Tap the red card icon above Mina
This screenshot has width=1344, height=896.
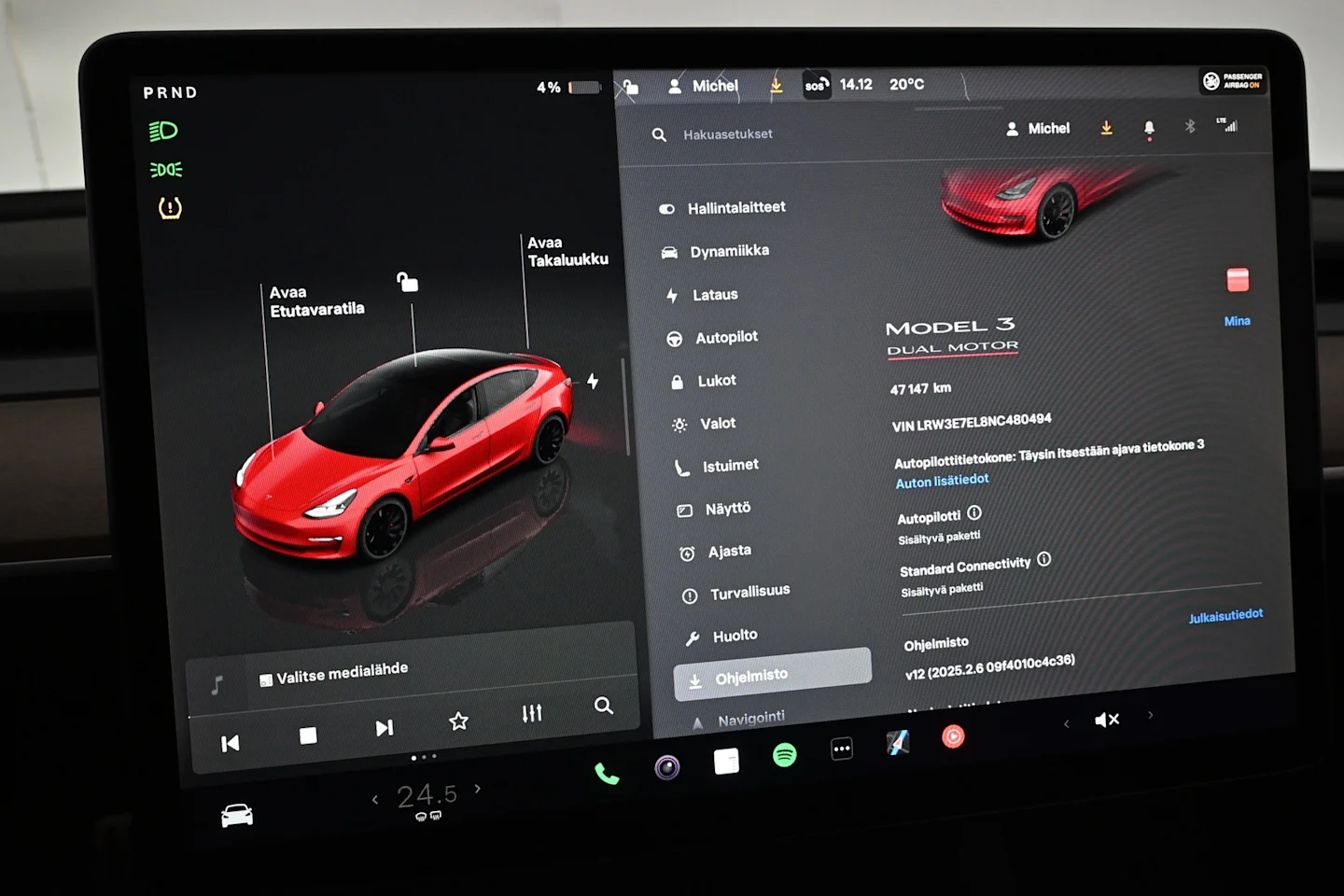[1238, 279]
